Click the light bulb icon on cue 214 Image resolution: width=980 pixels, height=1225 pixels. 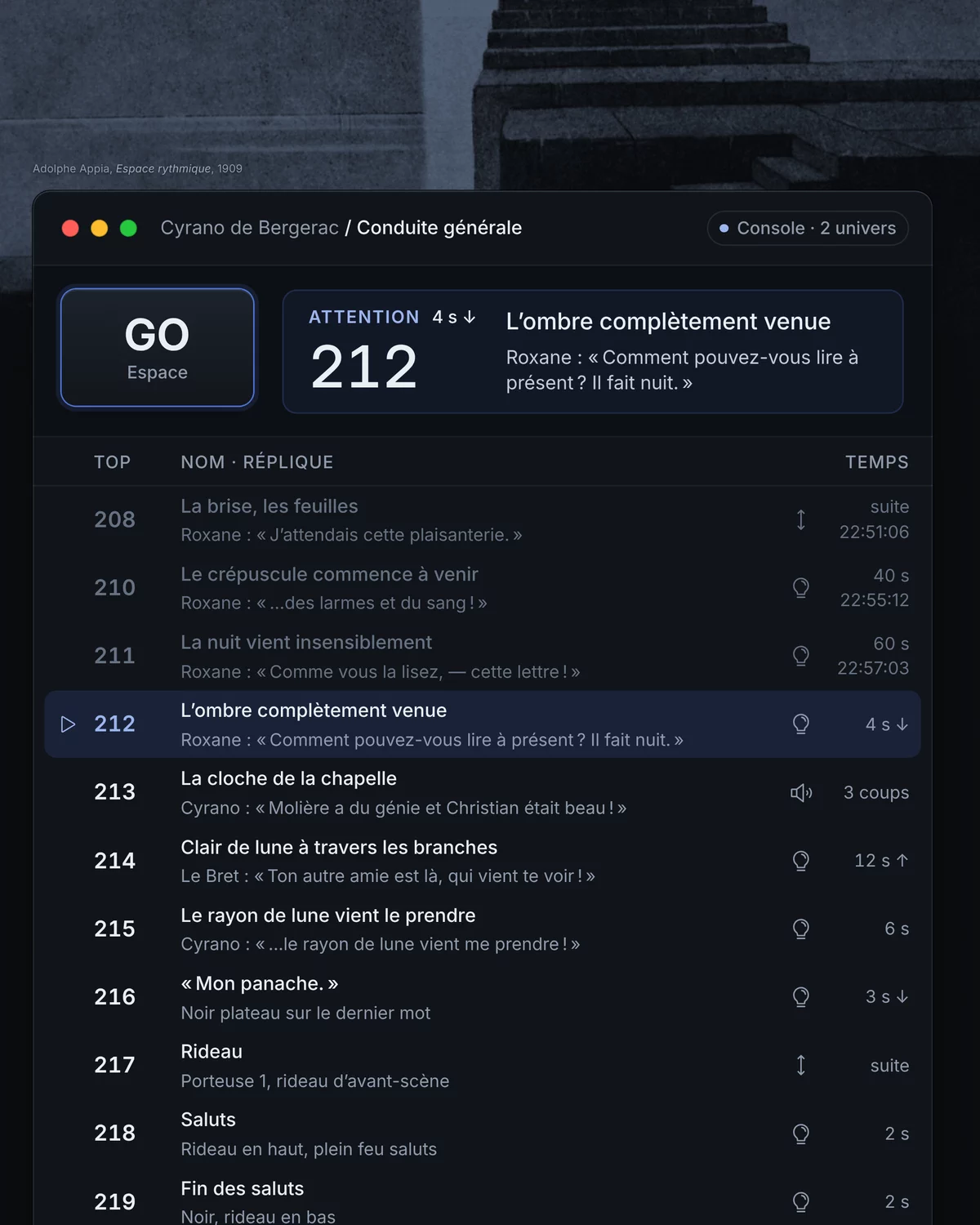click(801, 861)
